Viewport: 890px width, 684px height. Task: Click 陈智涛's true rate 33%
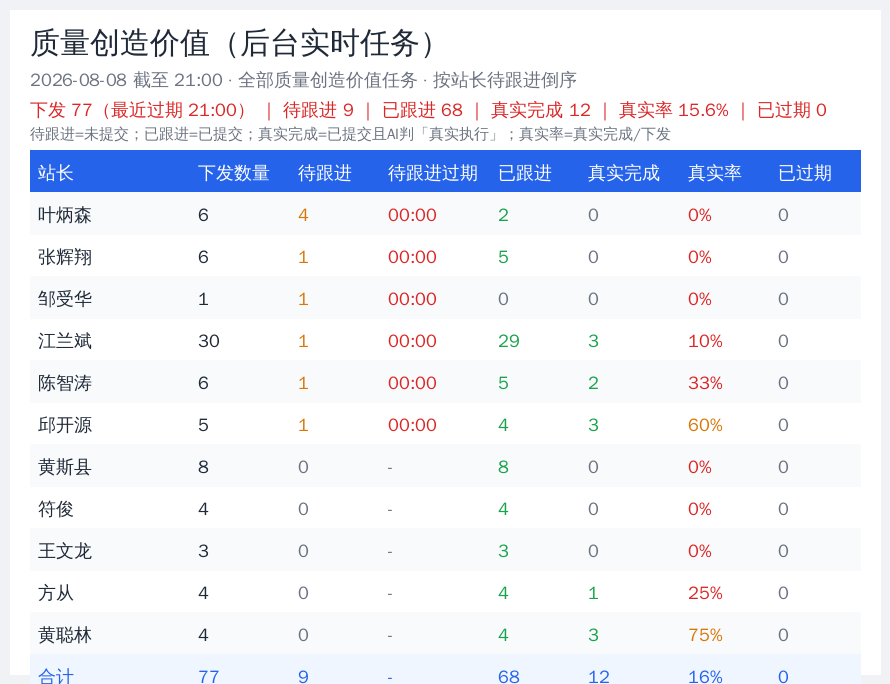(705, 383)
